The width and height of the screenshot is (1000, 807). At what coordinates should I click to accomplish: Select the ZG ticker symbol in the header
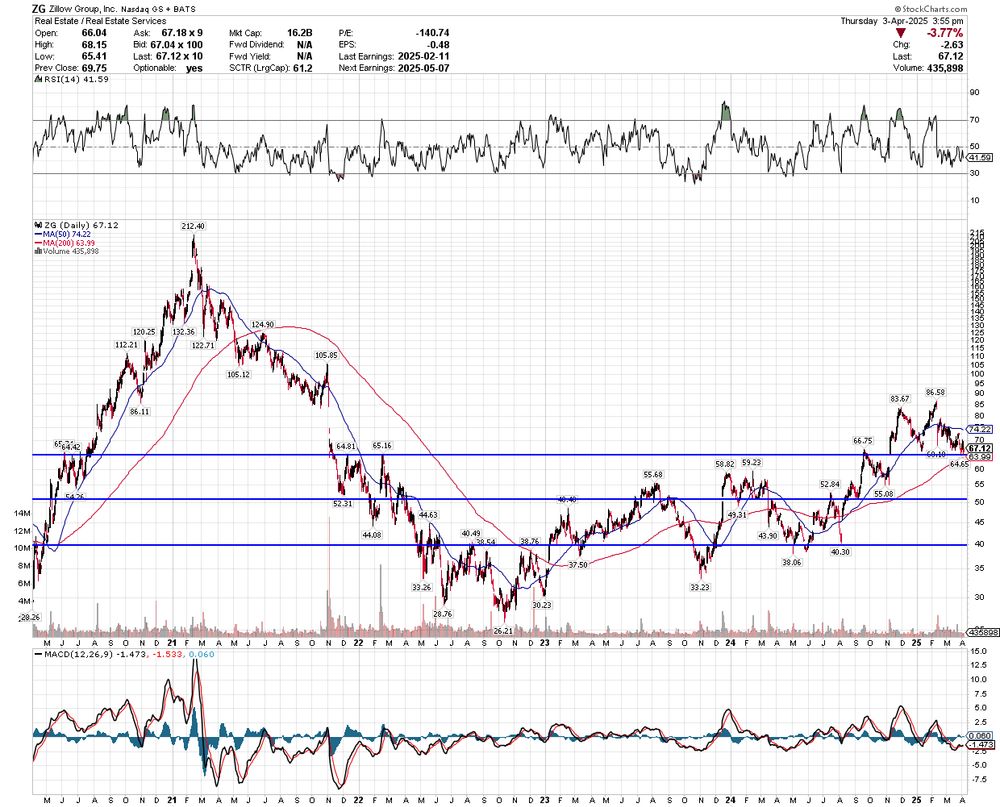tap(40, 10)
